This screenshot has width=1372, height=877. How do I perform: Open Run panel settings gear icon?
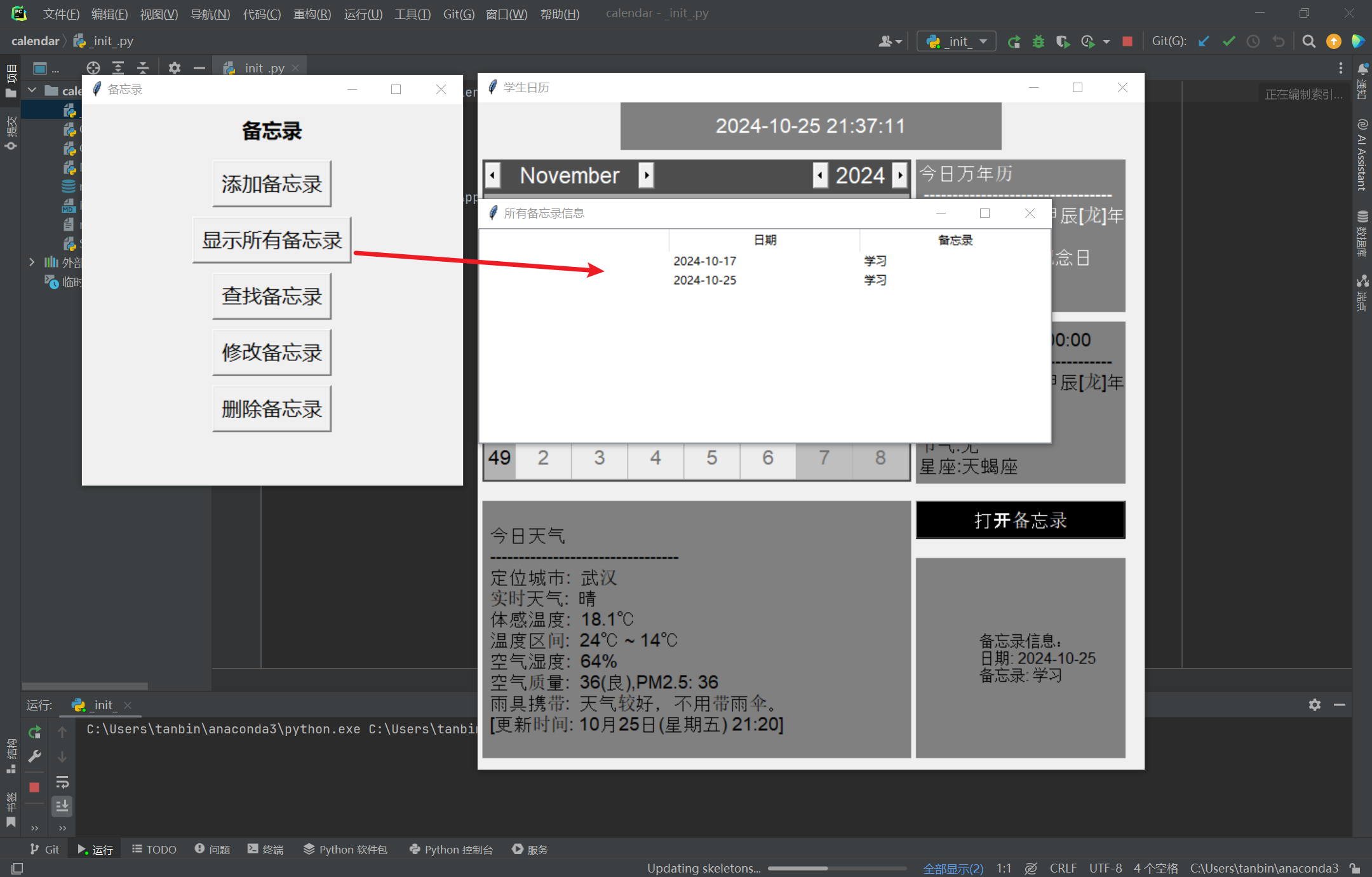pos(1314,705)
